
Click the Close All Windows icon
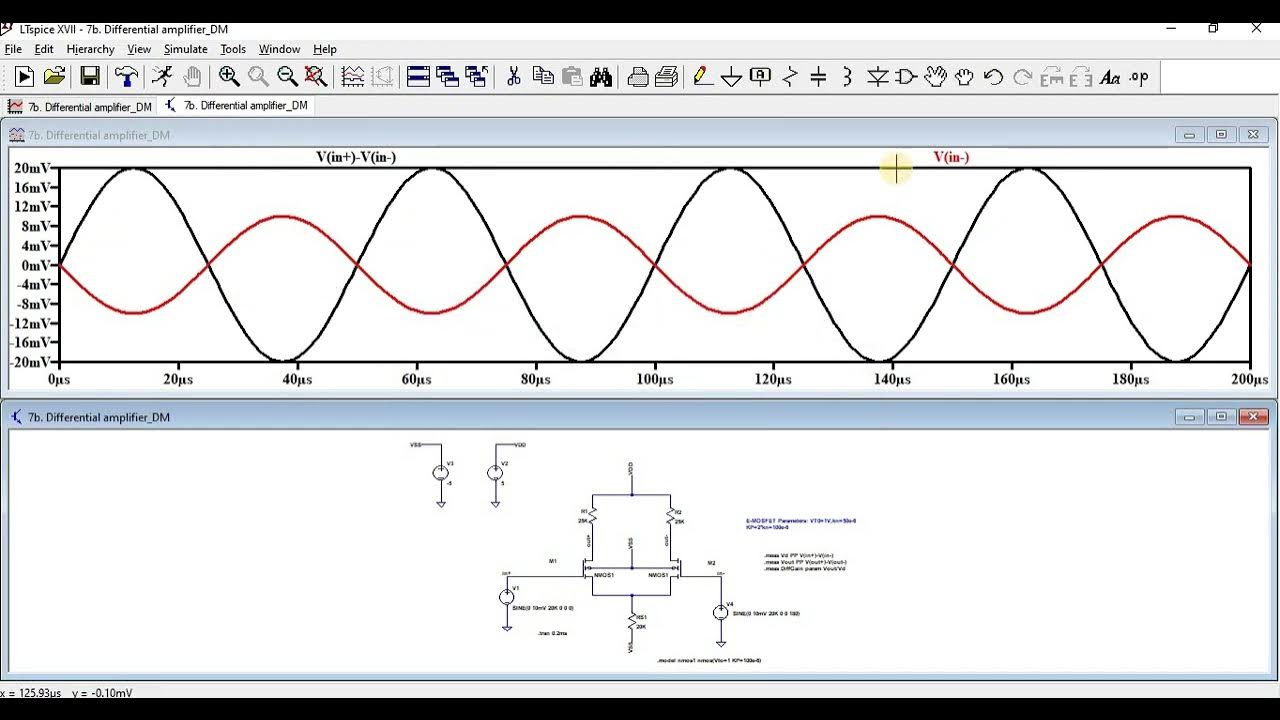pyautogui.click(x=477, y=76)
